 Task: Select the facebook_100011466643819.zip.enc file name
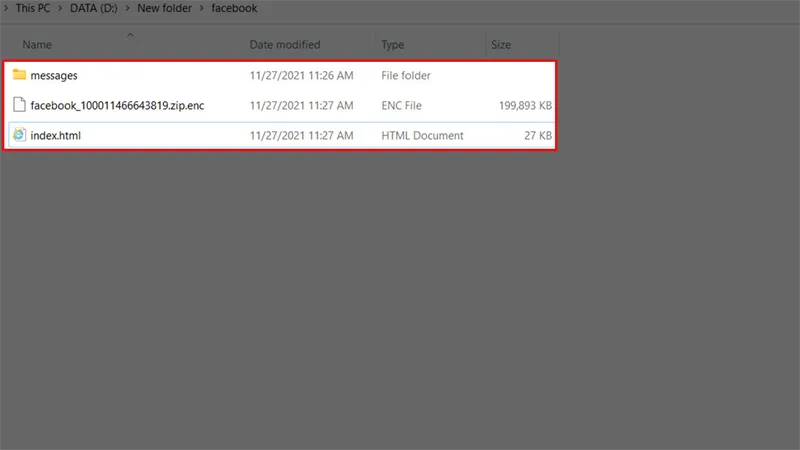117,105
